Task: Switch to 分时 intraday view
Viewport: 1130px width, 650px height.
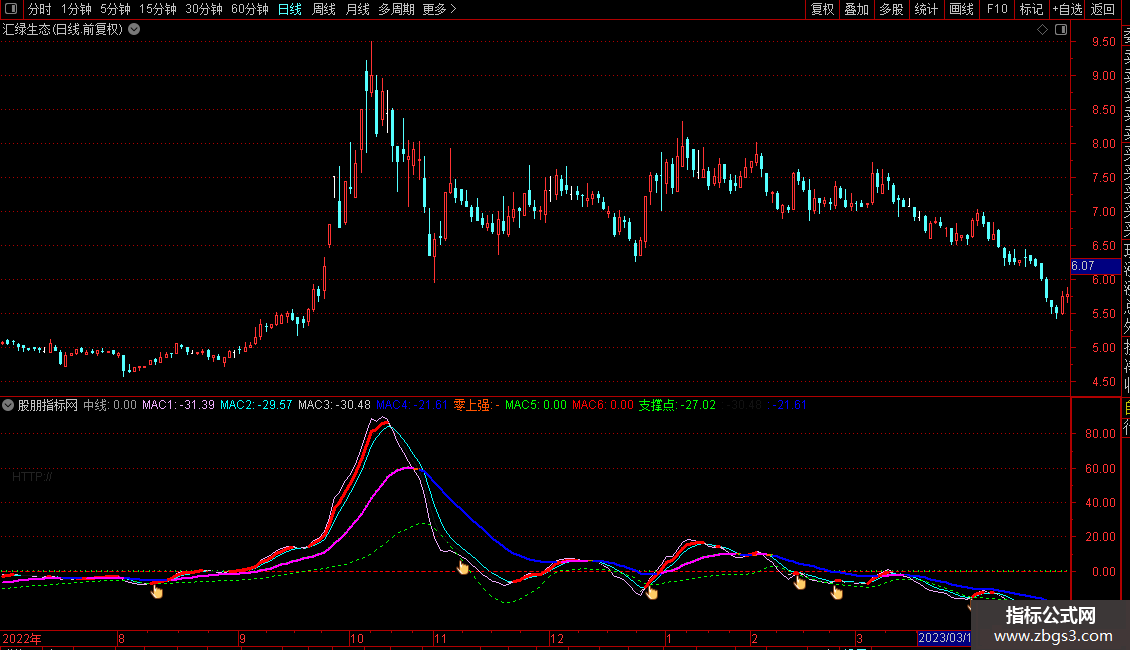Action: pyautogui.click(x=40, y=9)
